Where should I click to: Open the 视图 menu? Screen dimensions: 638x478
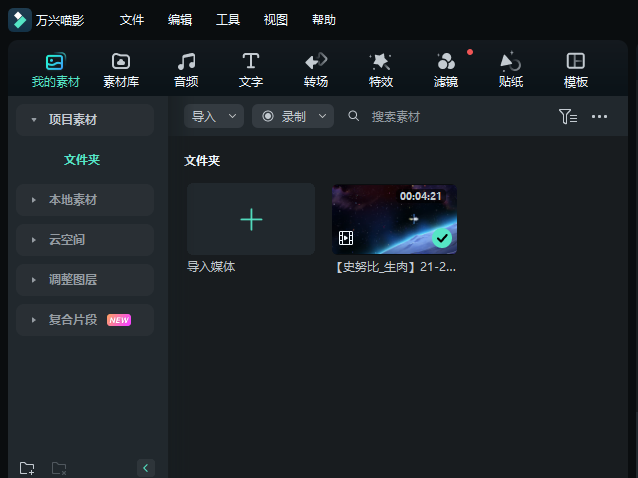click(275, 20)
